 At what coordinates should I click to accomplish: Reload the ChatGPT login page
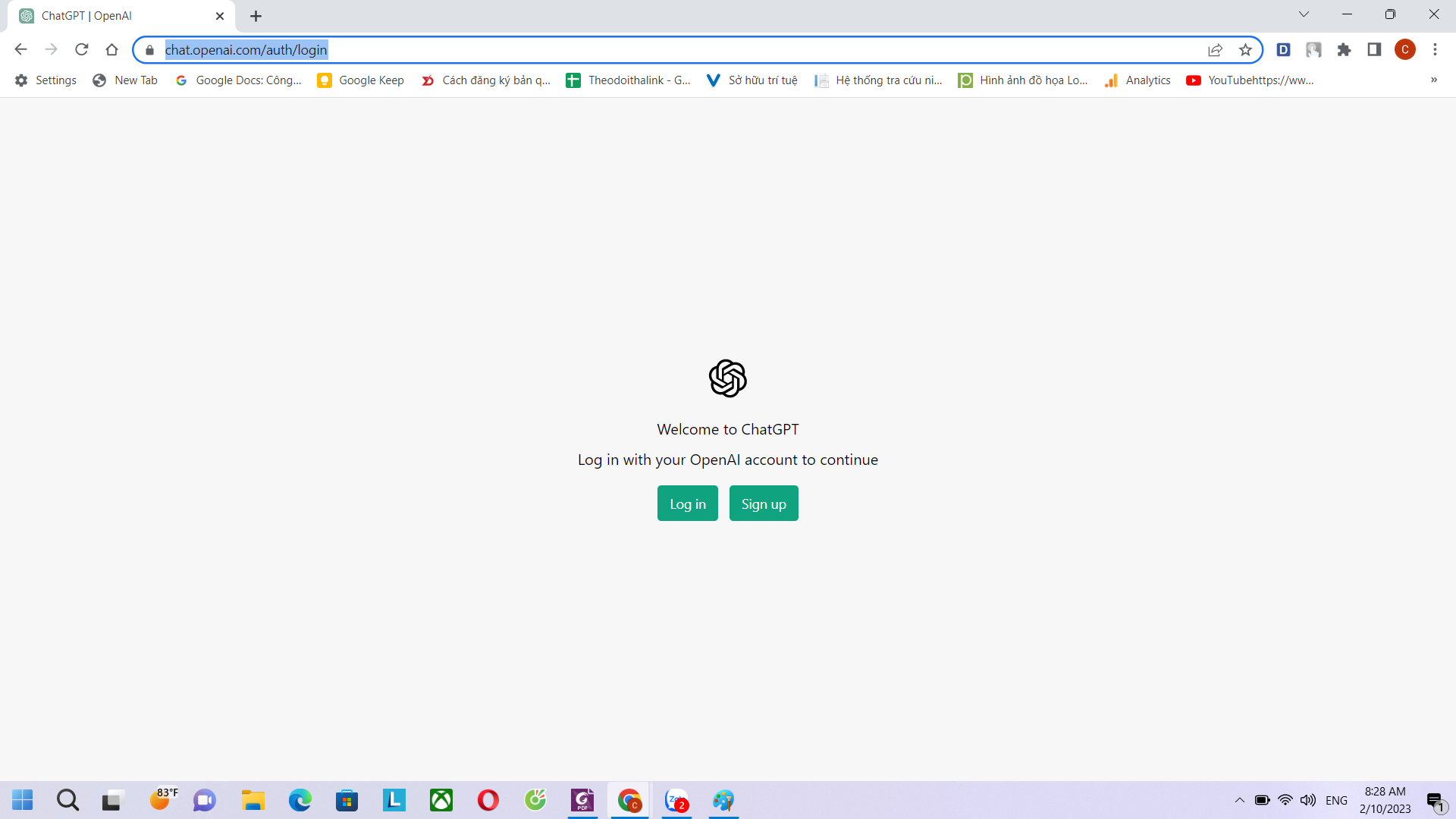tap(81, 49)
